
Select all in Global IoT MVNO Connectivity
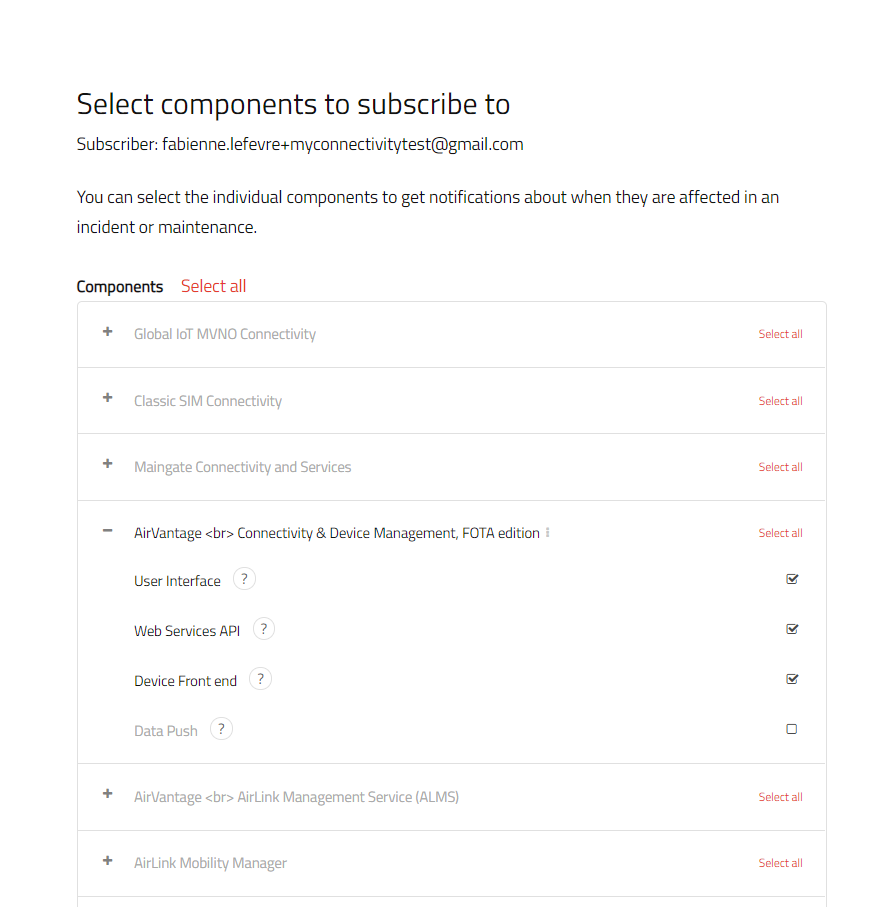(780, 334)
